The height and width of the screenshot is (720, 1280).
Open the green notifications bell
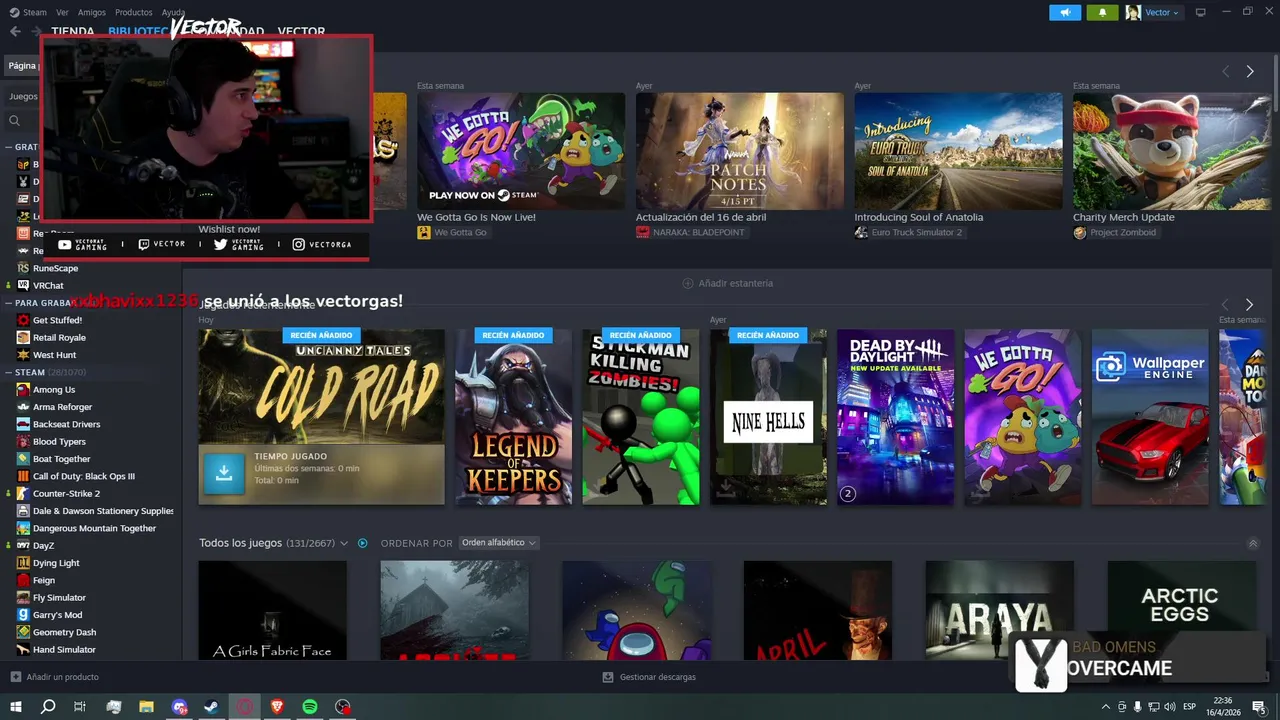coord(1103,12)
